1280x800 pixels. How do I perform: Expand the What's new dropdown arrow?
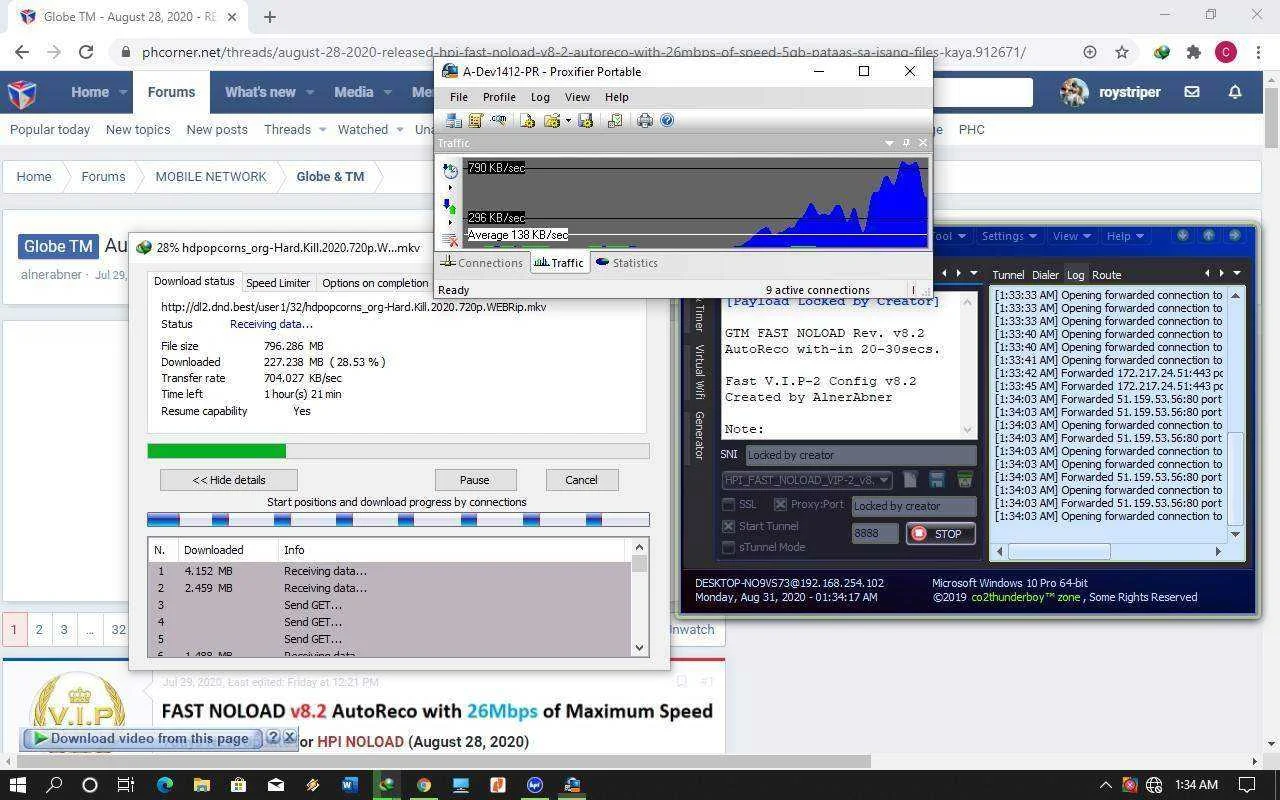coord(310,92)
